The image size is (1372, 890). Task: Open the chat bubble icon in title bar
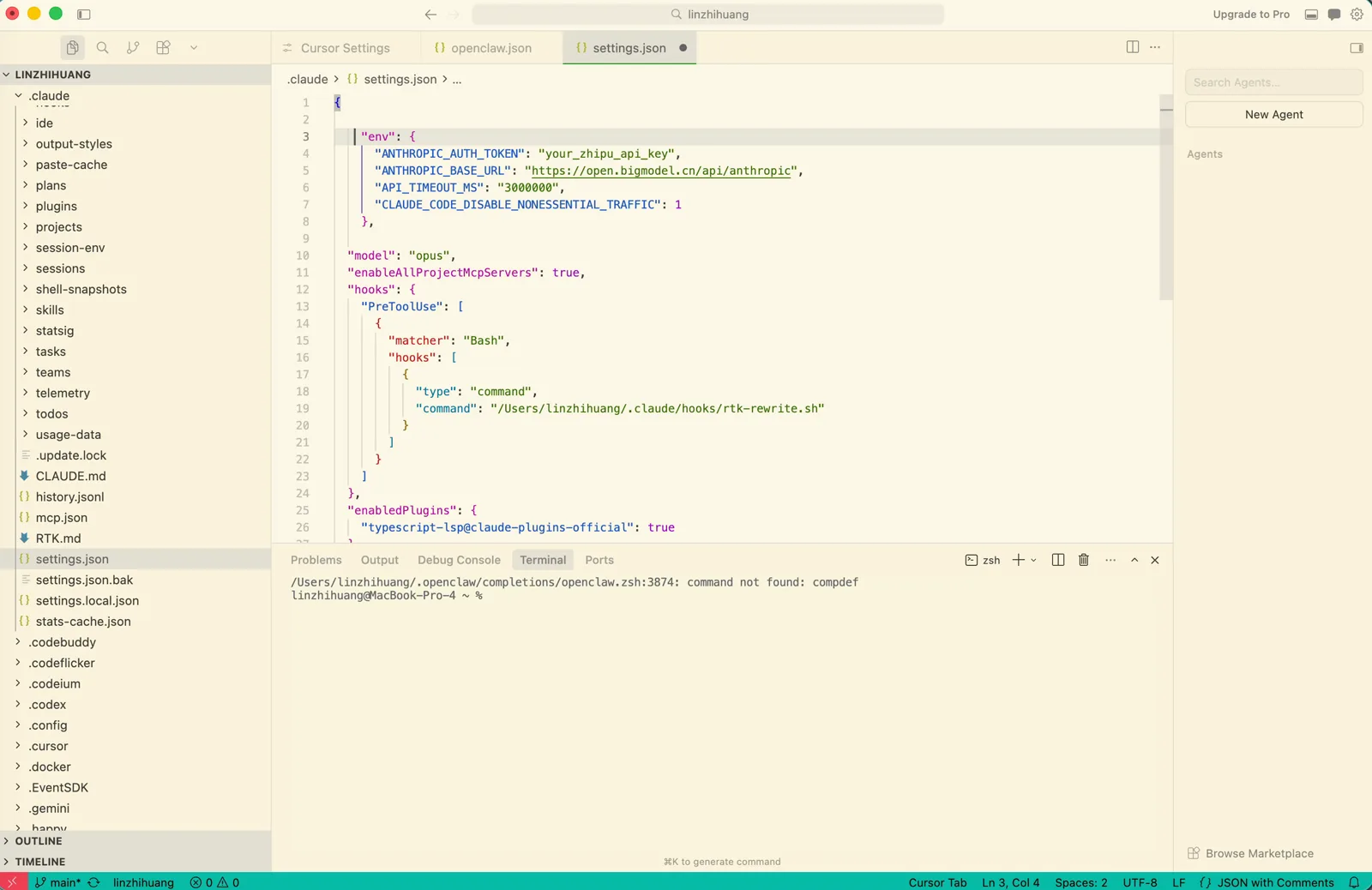point(1334,15)
